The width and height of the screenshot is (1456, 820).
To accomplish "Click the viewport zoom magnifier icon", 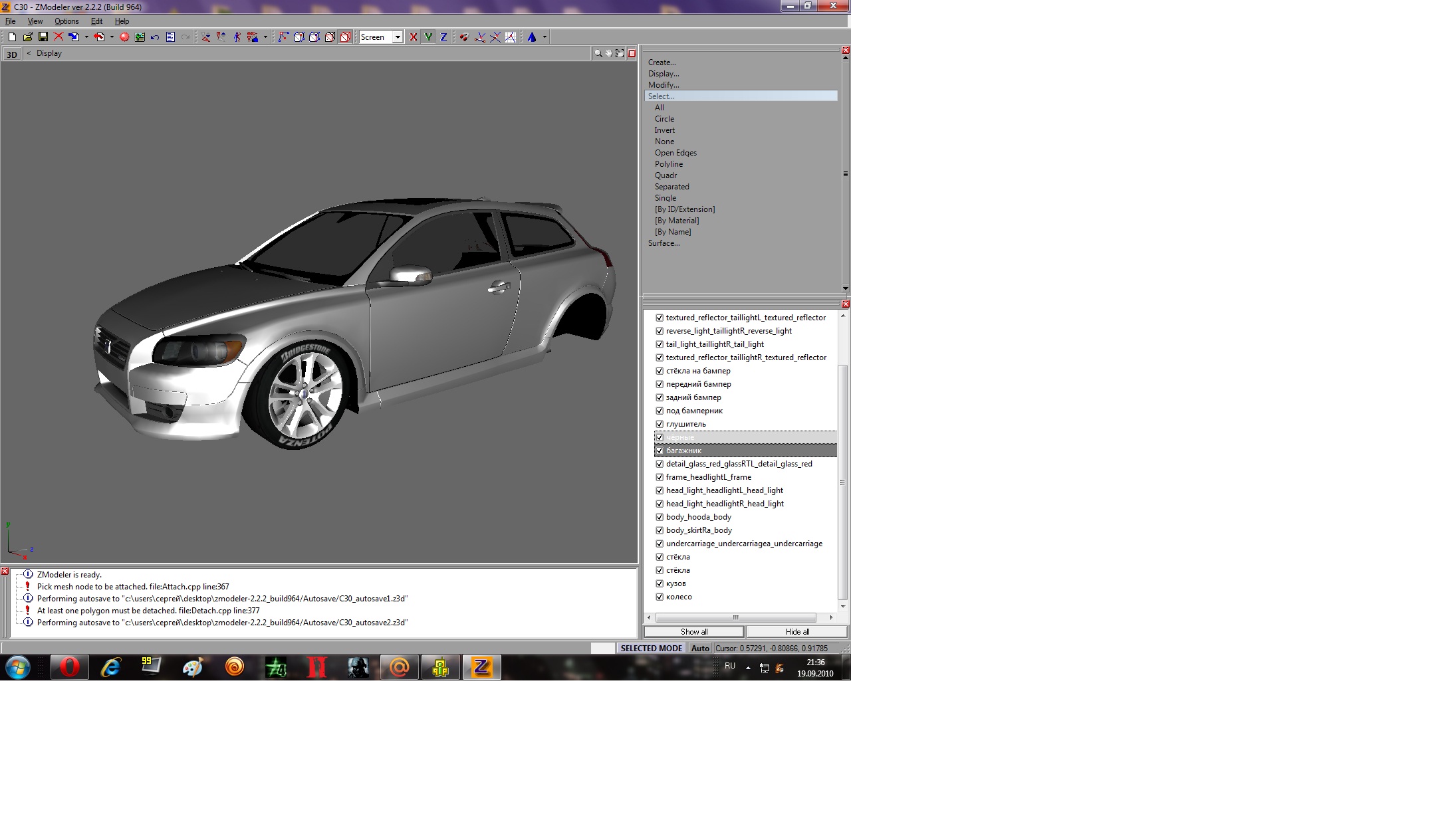I will (598, 53).
